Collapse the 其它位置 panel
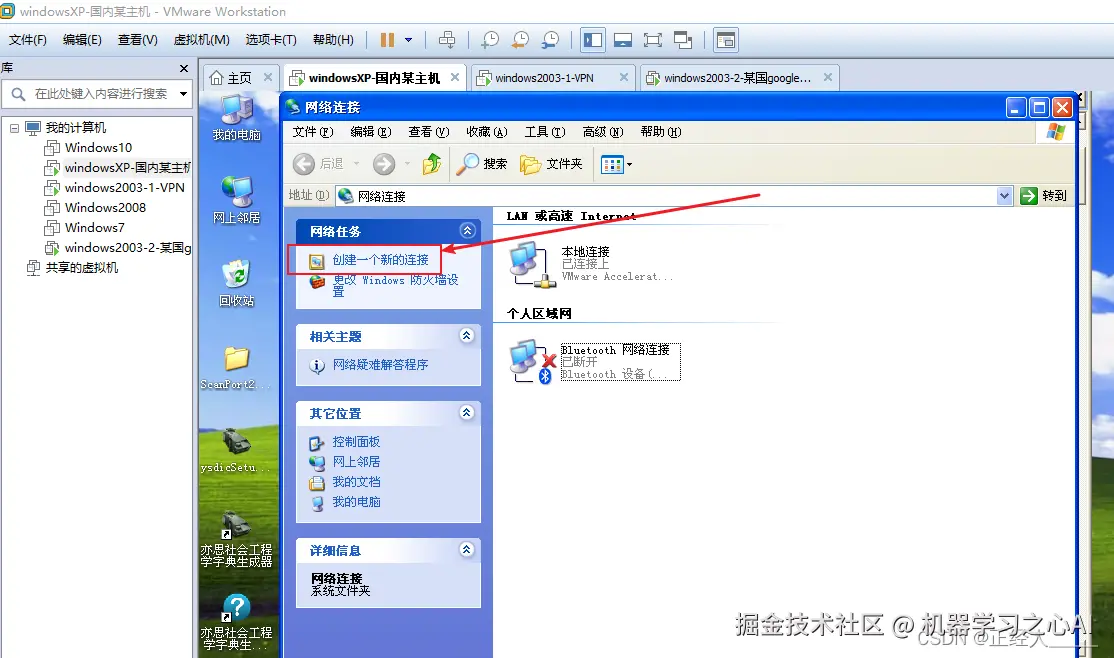Image resolution: width=1114 pixels, height=658 pixels. 467,412
